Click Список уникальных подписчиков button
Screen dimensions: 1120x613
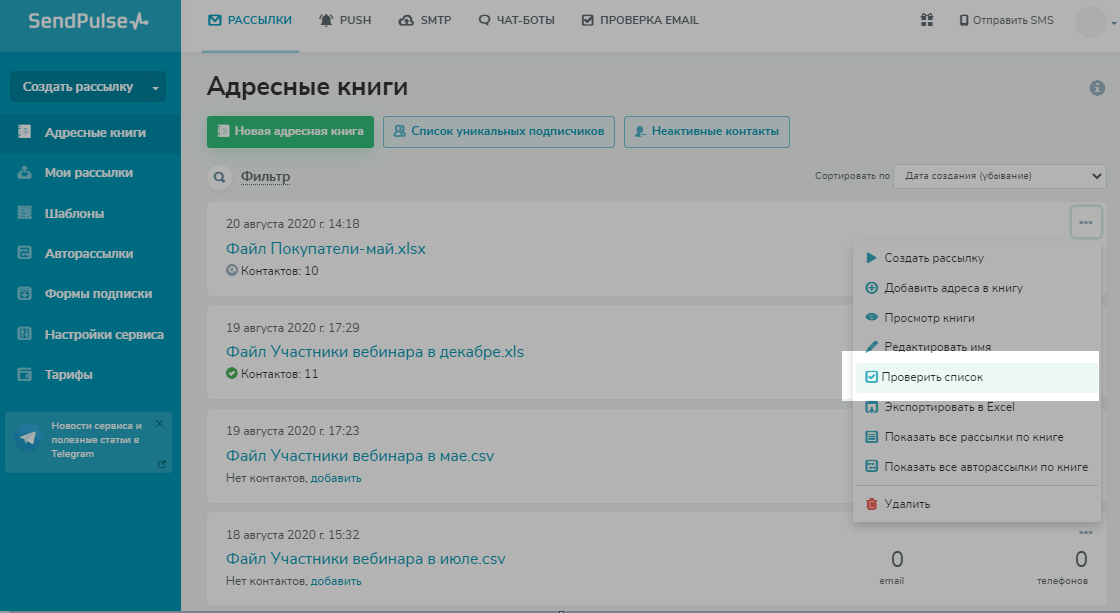click(x=499, y=131)
